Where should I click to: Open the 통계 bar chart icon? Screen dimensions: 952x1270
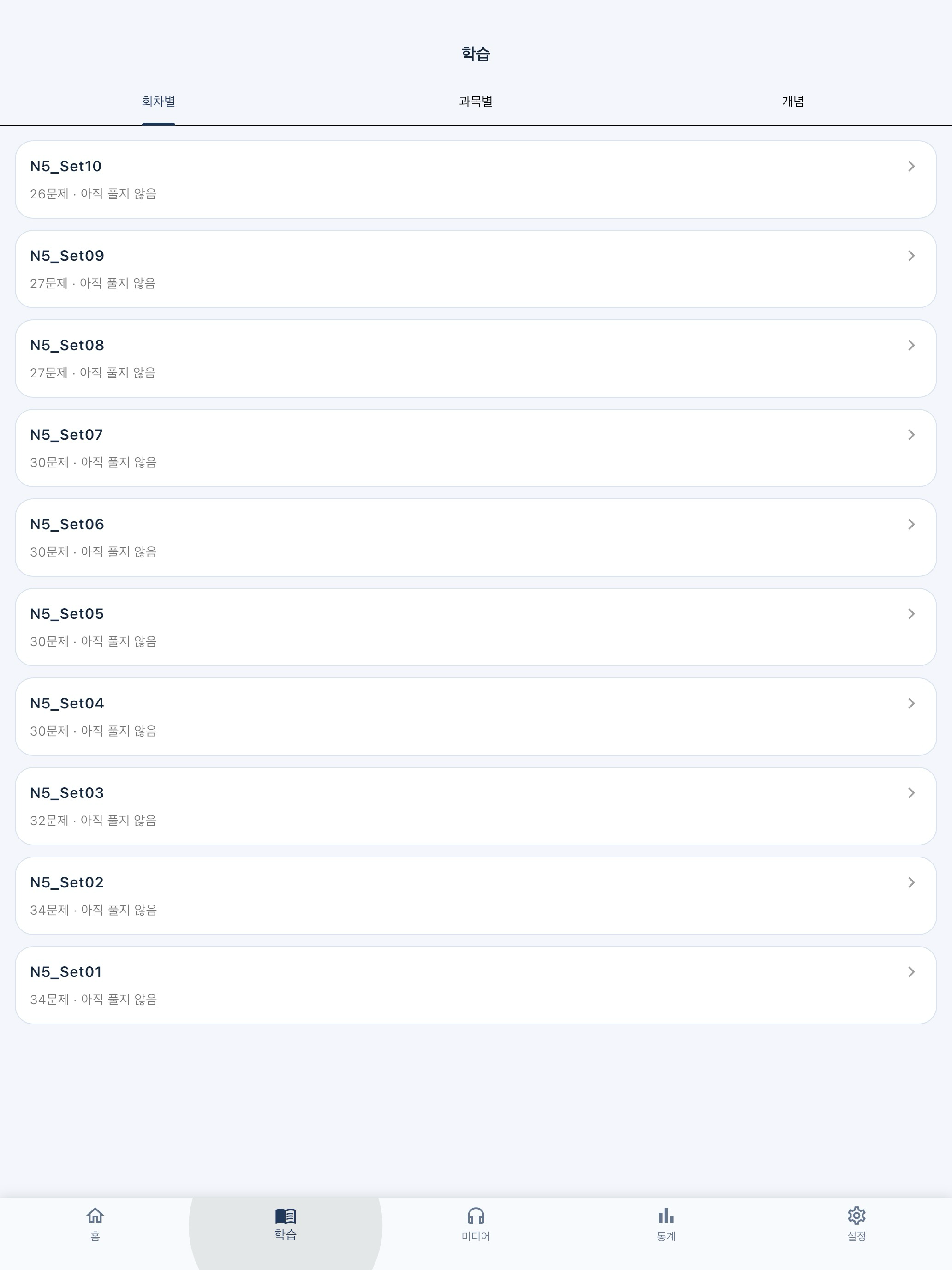666,1216
